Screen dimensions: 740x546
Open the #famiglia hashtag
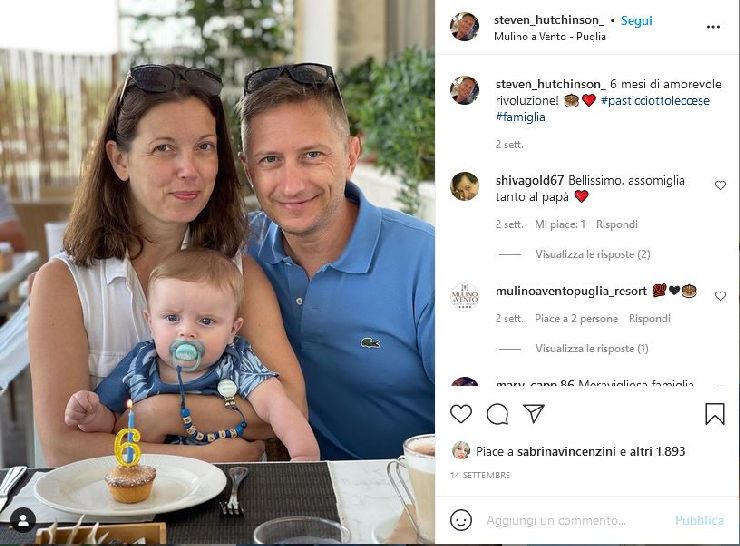pyautogui.click(x=521, y=117)
